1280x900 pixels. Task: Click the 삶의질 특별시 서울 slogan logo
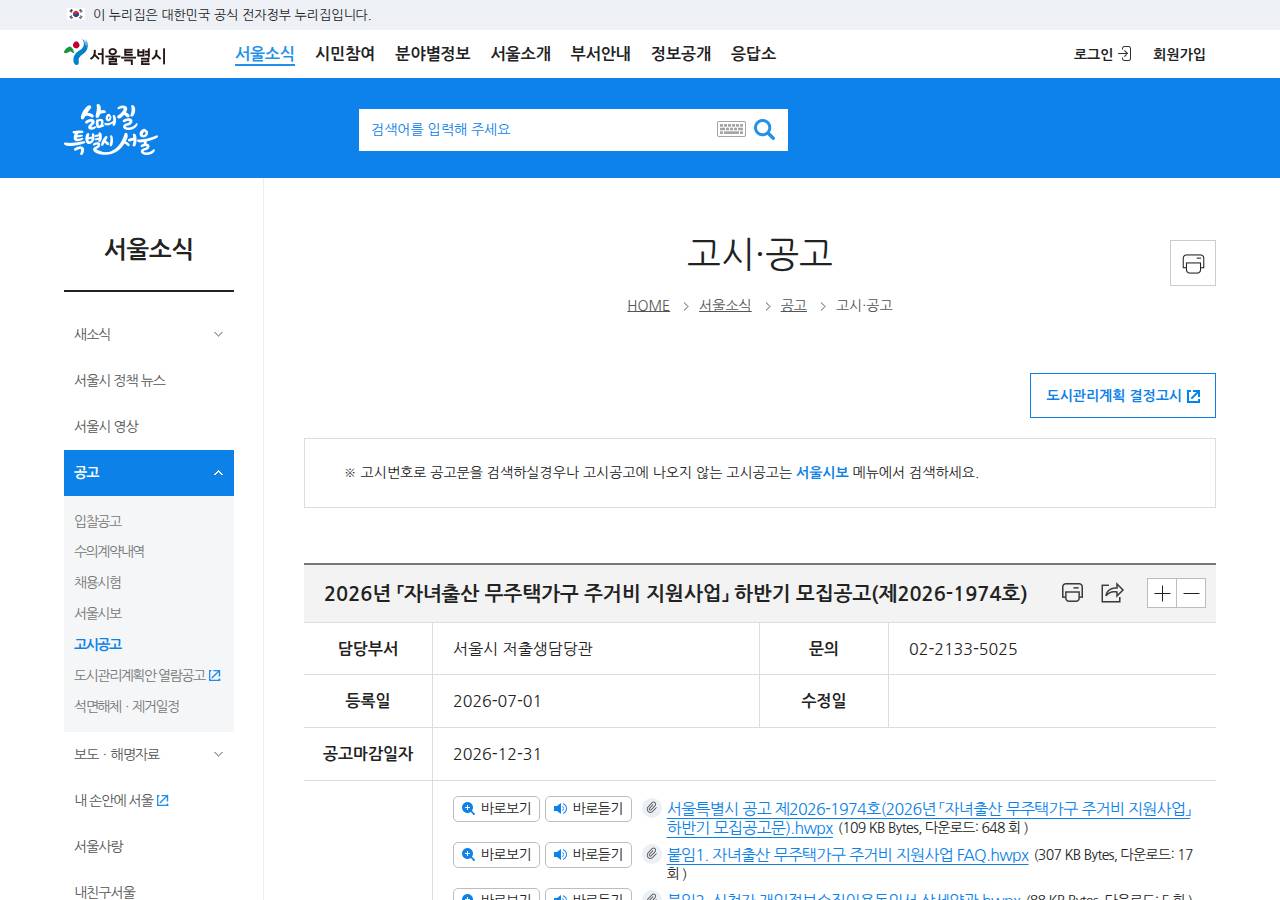pos(110,129)
